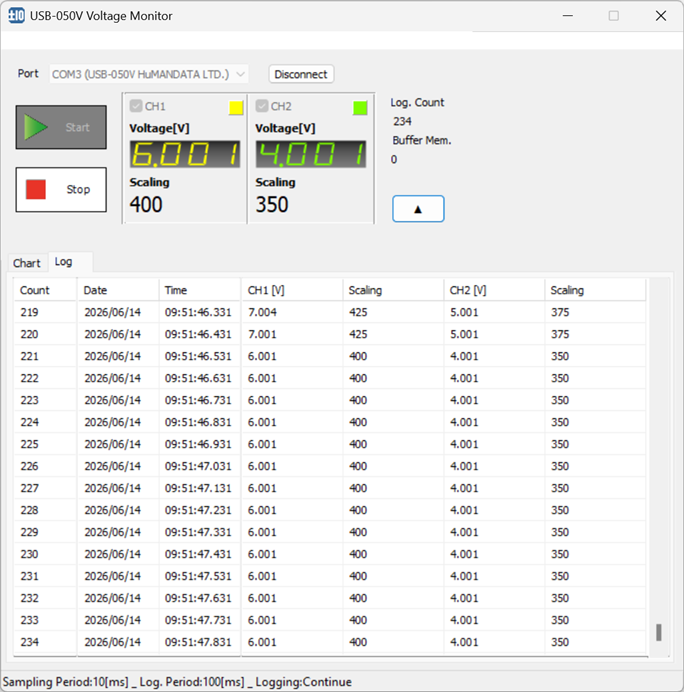Select log row with count 227
684x692 pixels.
tap(330, 488)
